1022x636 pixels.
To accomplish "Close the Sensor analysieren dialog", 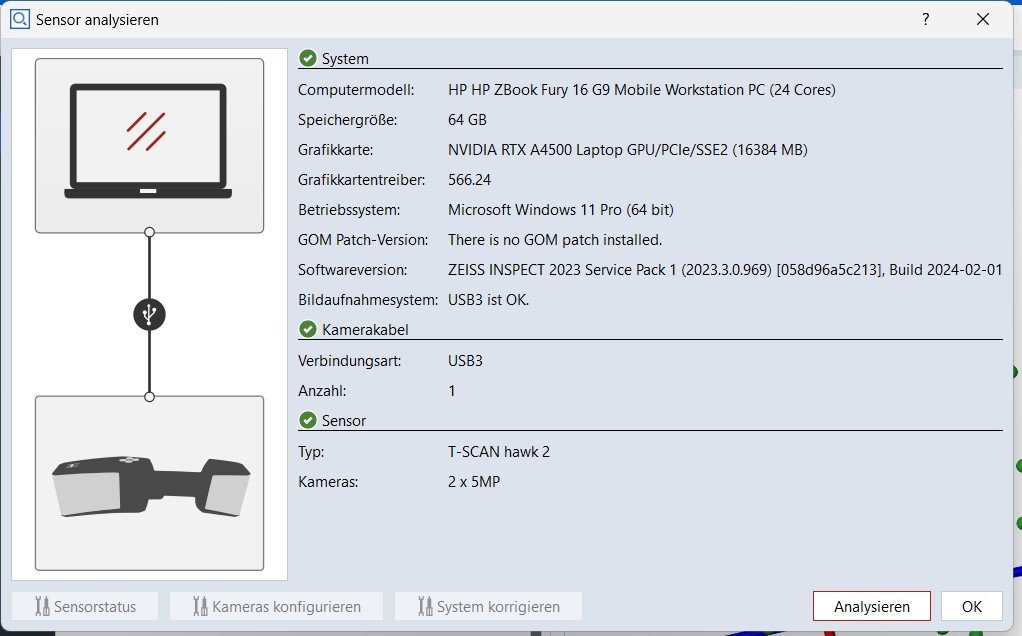I will (x=983, y=19).
